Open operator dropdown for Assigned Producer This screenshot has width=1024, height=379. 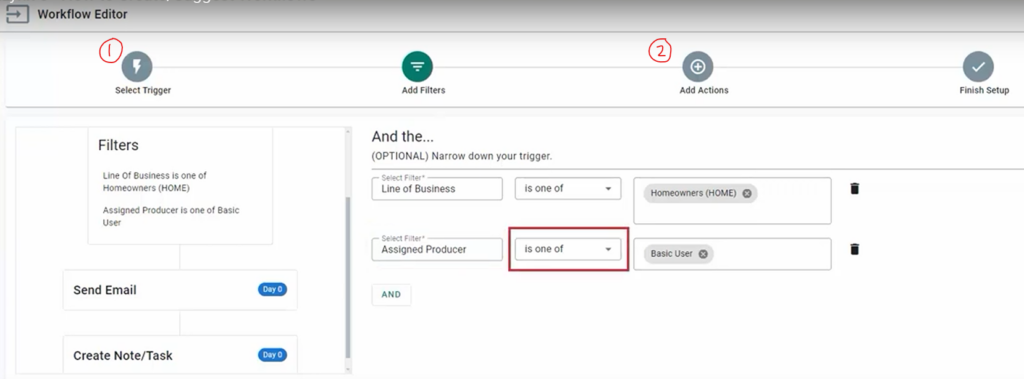click(568, 249)
